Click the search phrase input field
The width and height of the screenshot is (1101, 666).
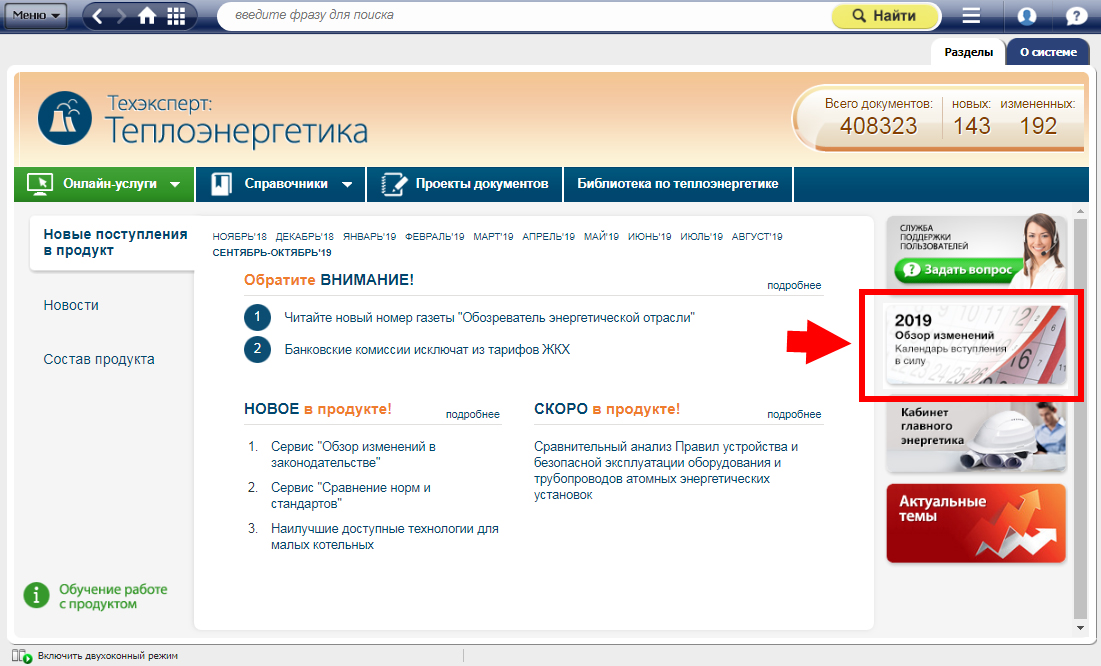[x=520, y=16]
